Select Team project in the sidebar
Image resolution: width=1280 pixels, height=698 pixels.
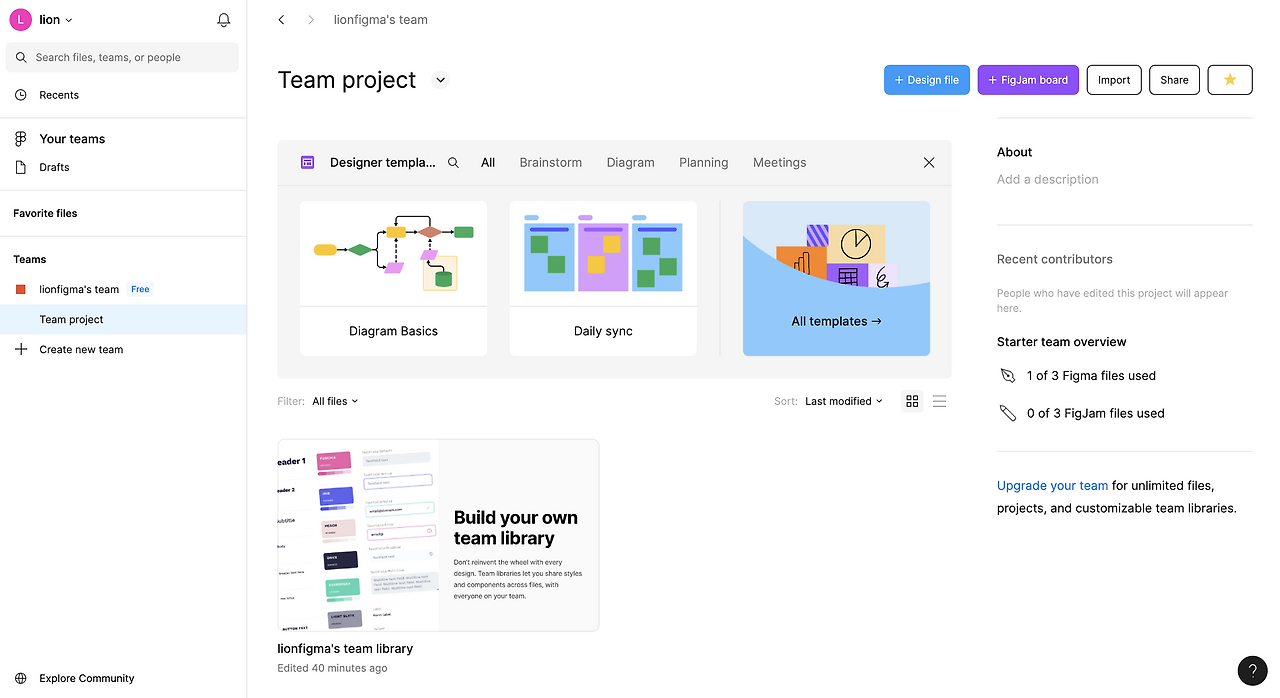(123, 319)
